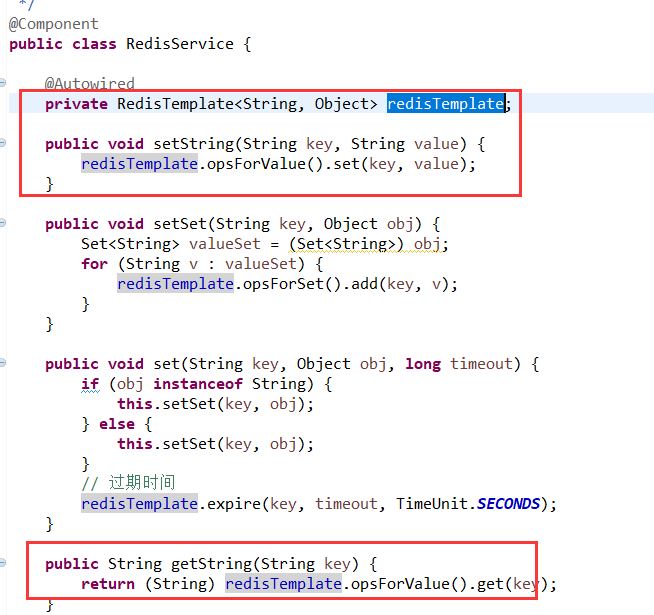Click the SECONDS constant of TimeUnit

click(x=508, y=504)
